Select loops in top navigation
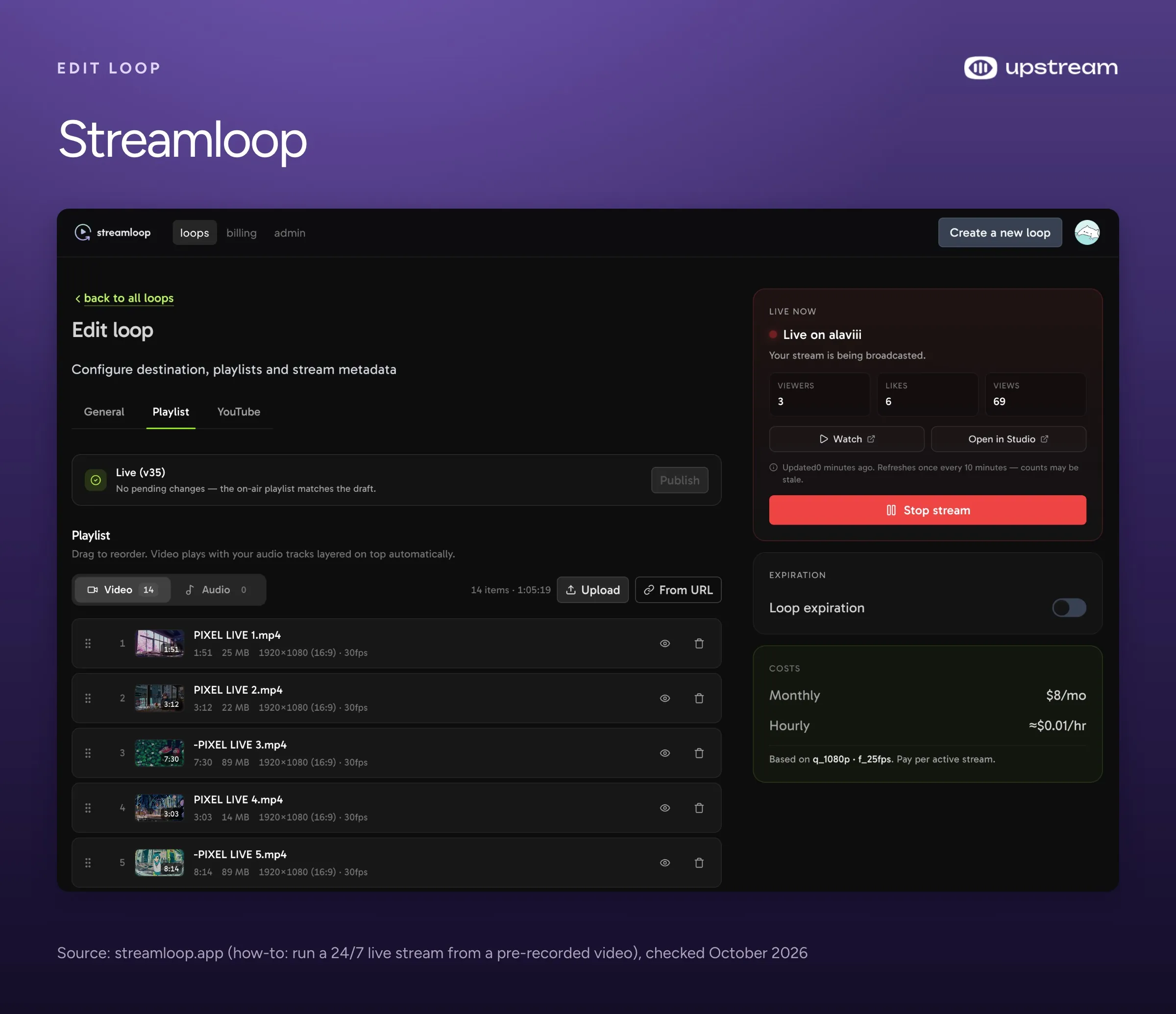The height and width of the screenshot is (1014, 1176). (194, 233)
